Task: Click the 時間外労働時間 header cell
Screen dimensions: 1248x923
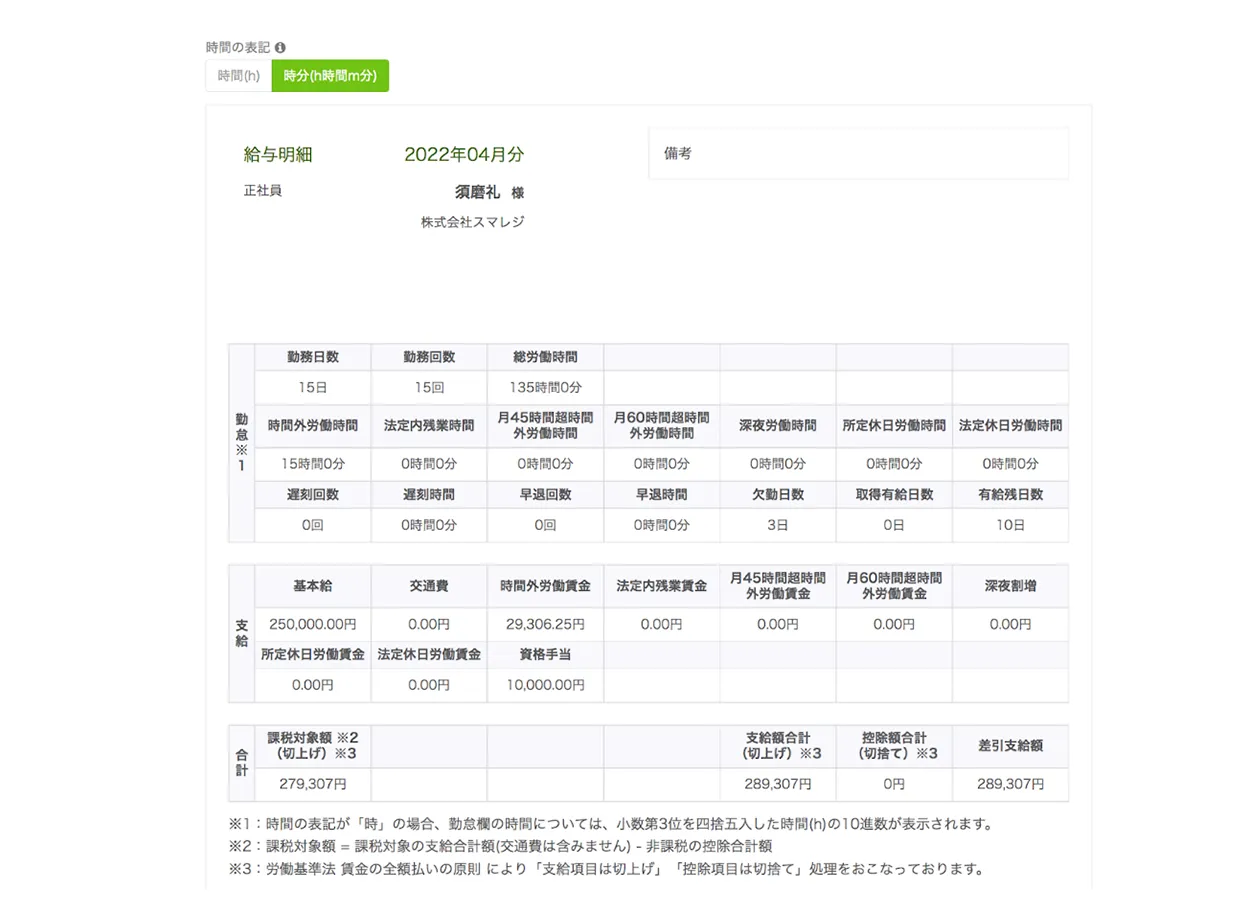Action: pos(313,425)
